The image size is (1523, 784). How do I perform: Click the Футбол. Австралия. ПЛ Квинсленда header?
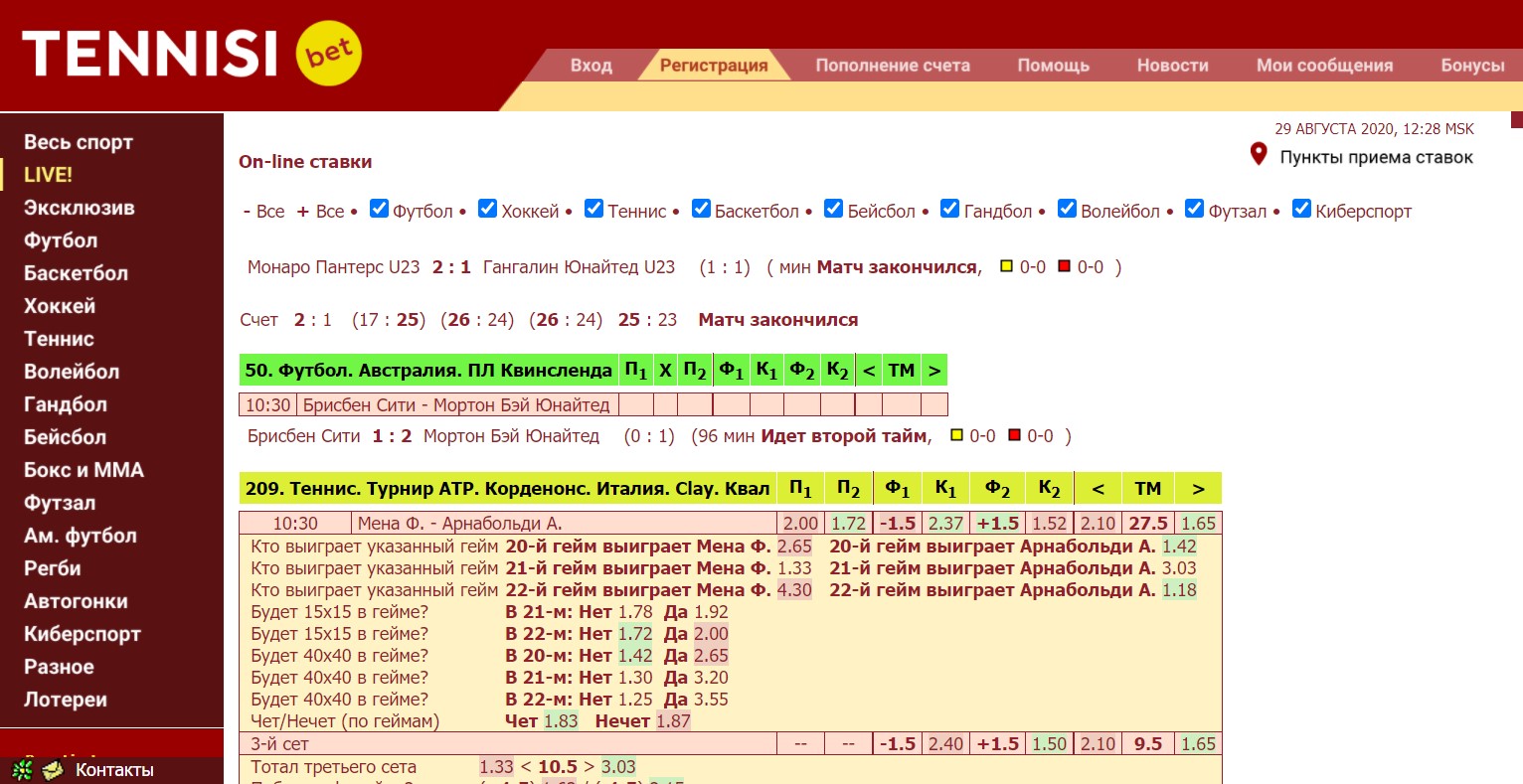point(428,371)
